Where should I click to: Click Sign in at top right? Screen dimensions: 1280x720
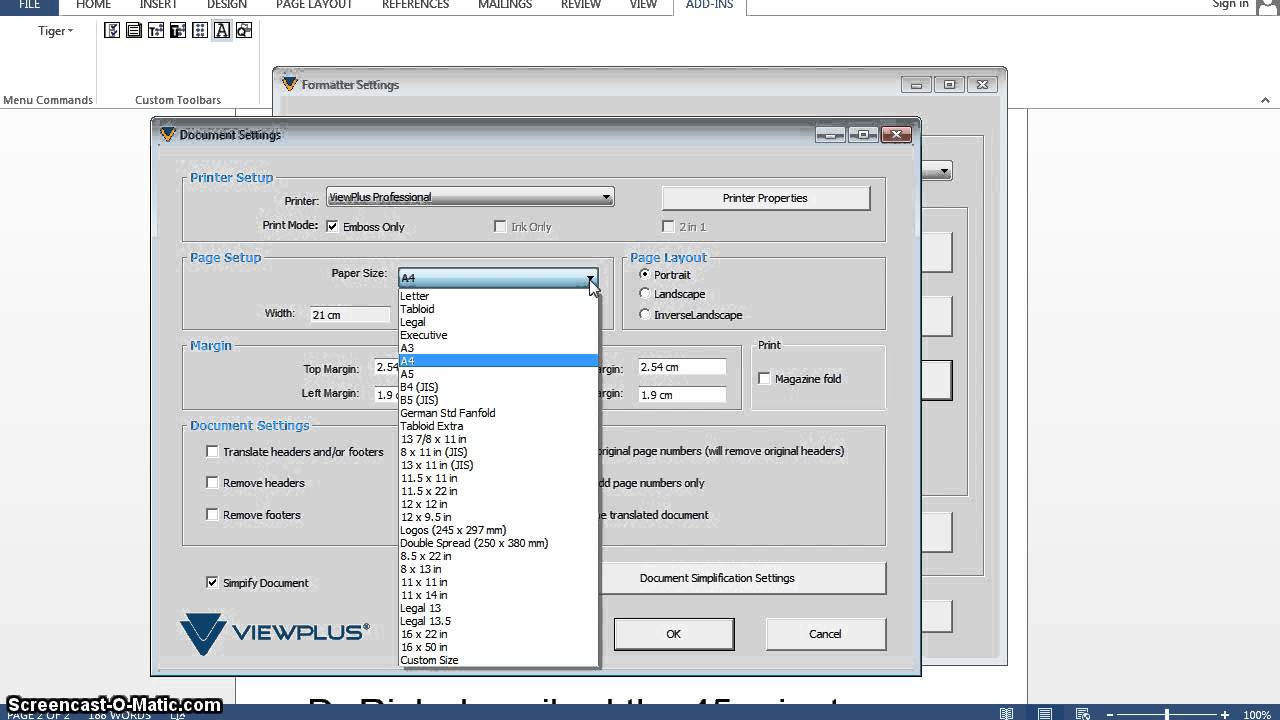[x=1230, y=5]
